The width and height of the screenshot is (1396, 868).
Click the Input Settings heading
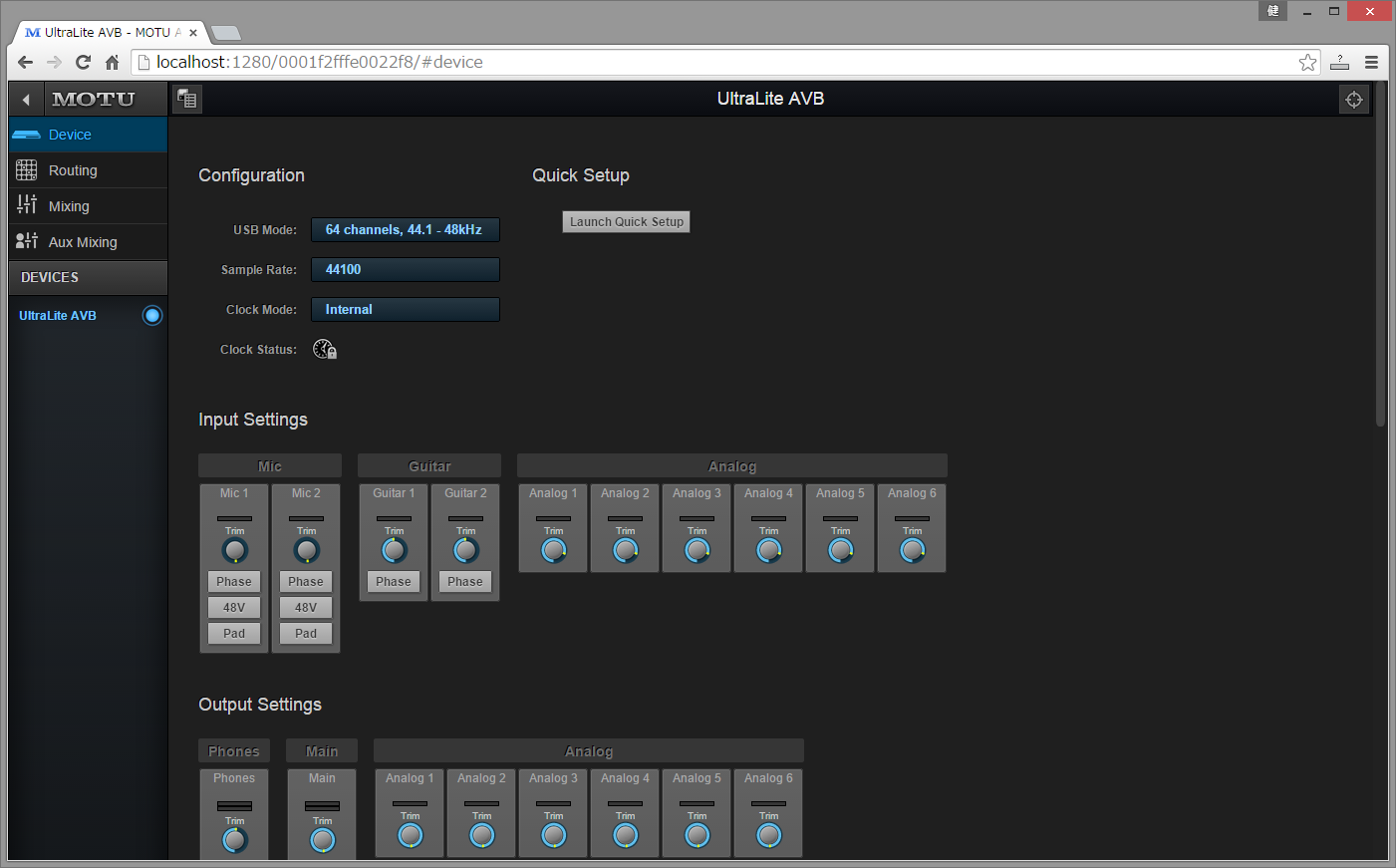pos(253,420)
